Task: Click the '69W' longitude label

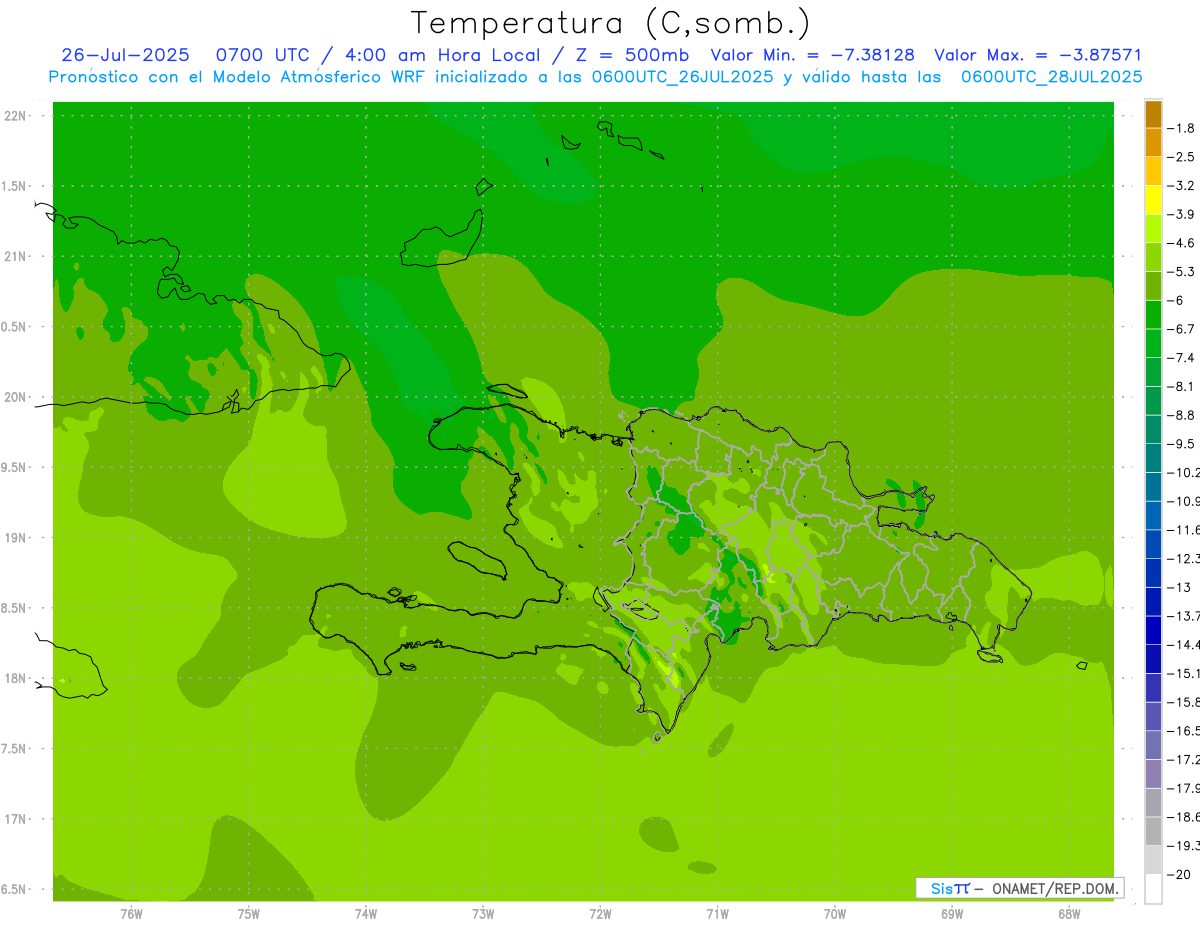Action: (952, 913)
